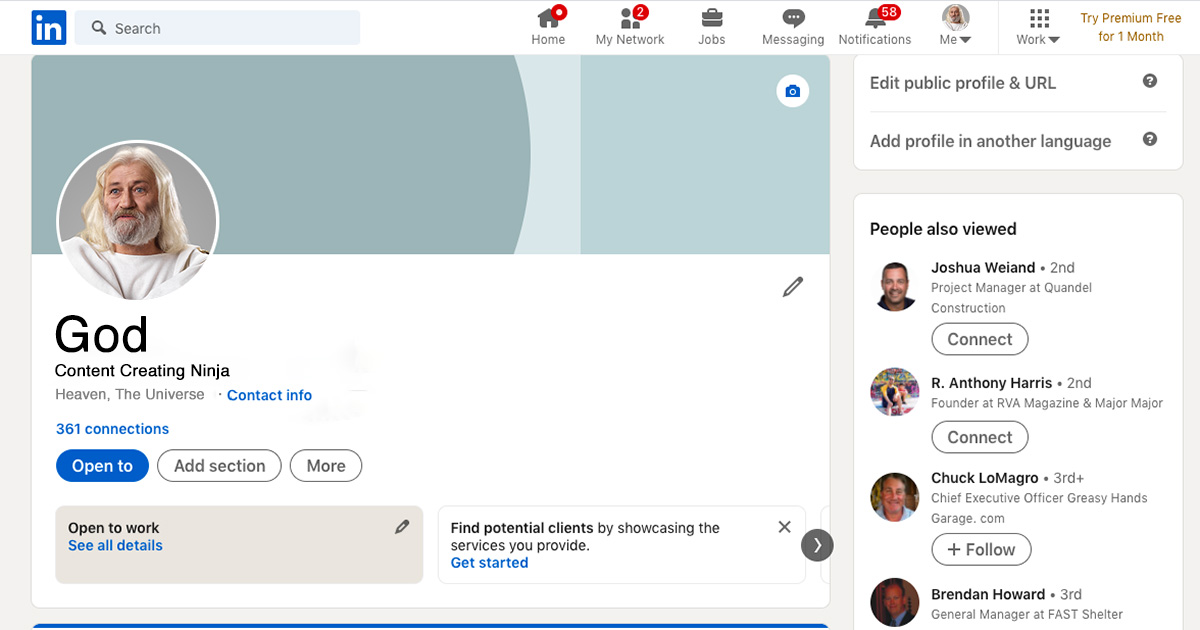Click Try Premium Free for 1 Month

(1131, 27)
